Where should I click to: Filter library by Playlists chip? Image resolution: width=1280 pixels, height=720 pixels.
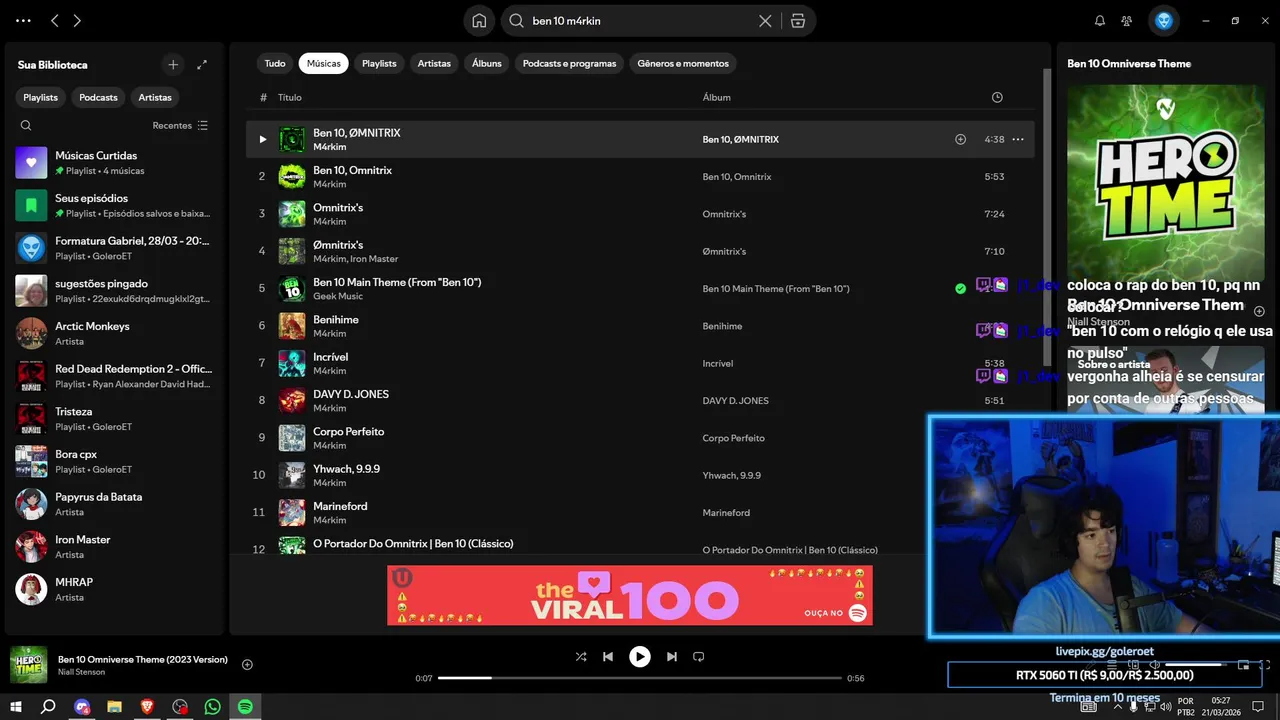pos(41,97)
